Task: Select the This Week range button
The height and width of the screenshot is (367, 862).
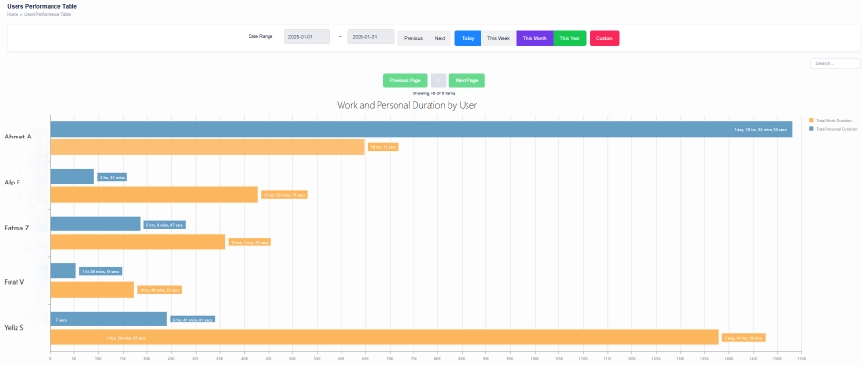Action: [x=499, y=38]
